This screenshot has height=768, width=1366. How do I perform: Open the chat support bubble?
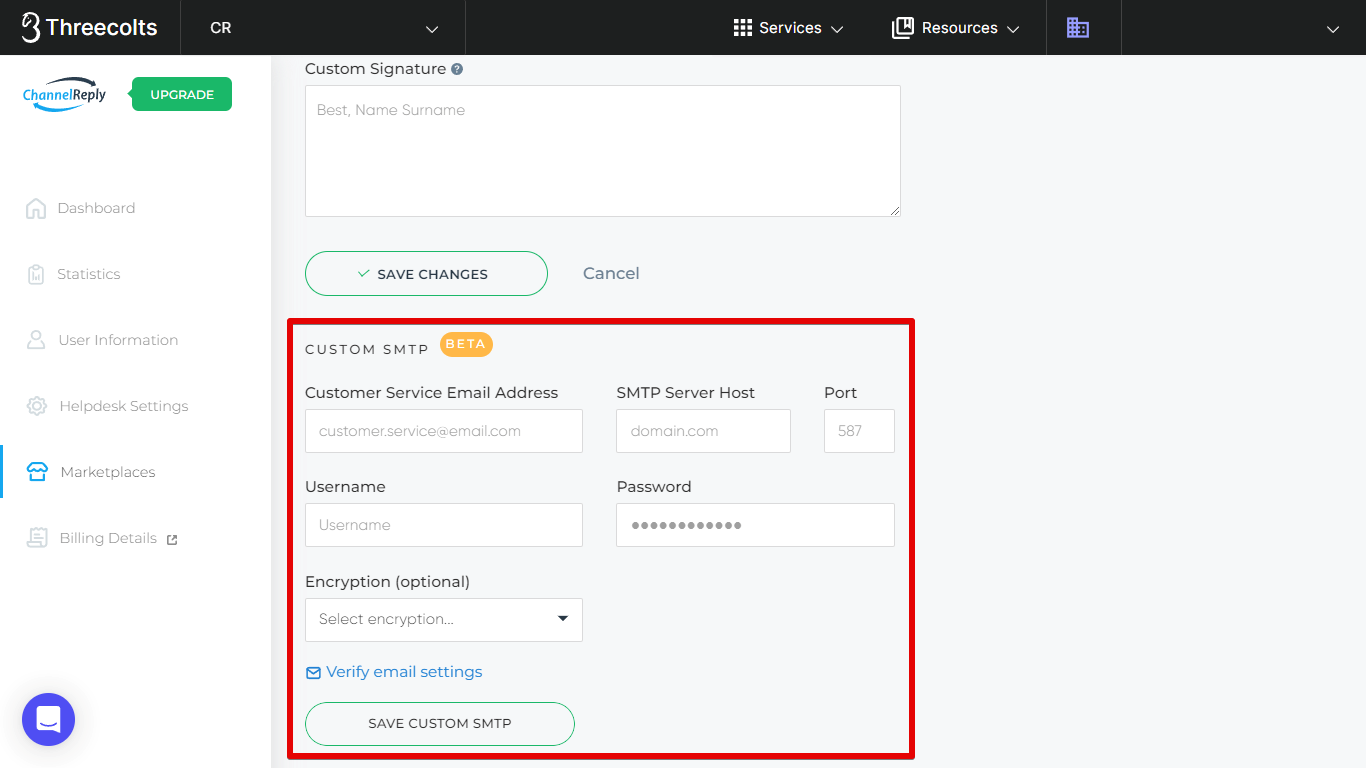click(x=49, y=719)
